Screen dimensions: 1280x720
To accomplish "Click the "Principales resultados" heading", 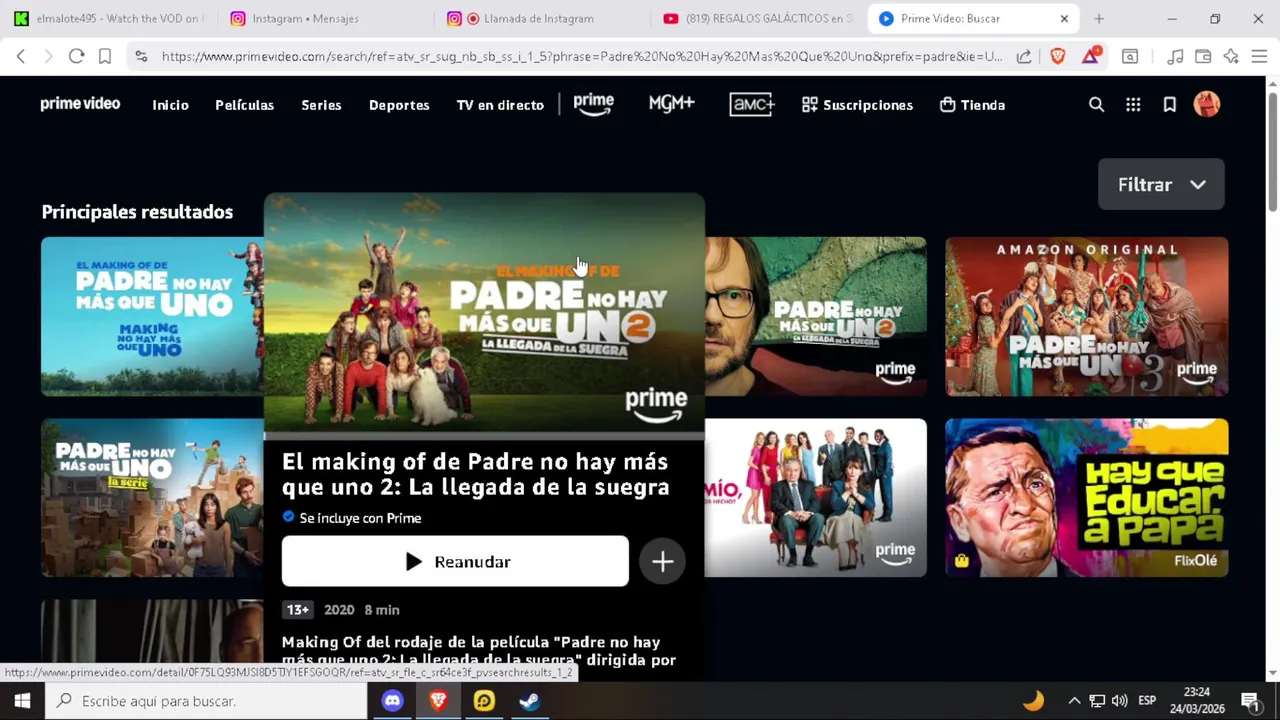I will (x=137, y=212).
